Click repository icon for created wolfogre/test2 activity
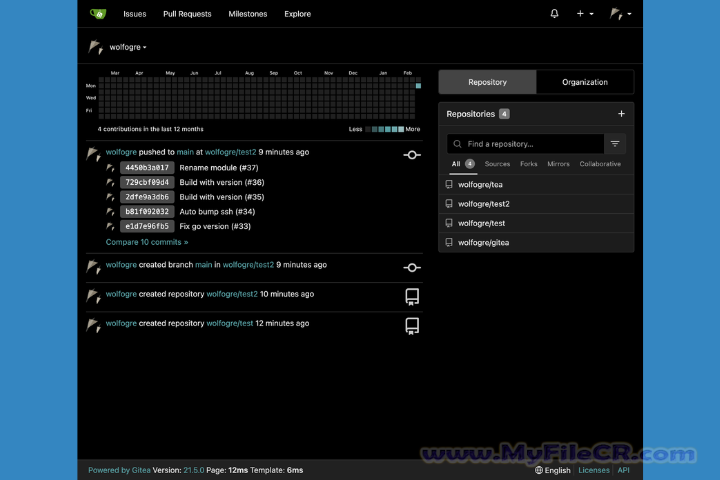The image size is (720, 480). (412, 297)
